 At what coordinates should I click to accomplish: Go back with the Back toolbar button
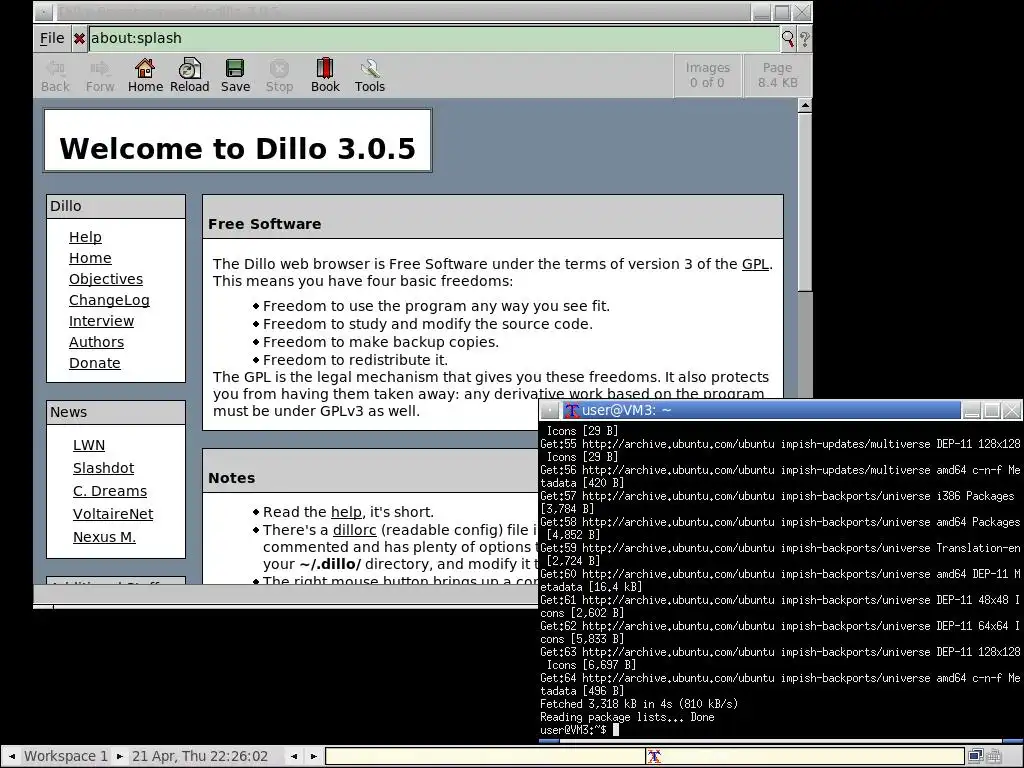click(55, 76)
